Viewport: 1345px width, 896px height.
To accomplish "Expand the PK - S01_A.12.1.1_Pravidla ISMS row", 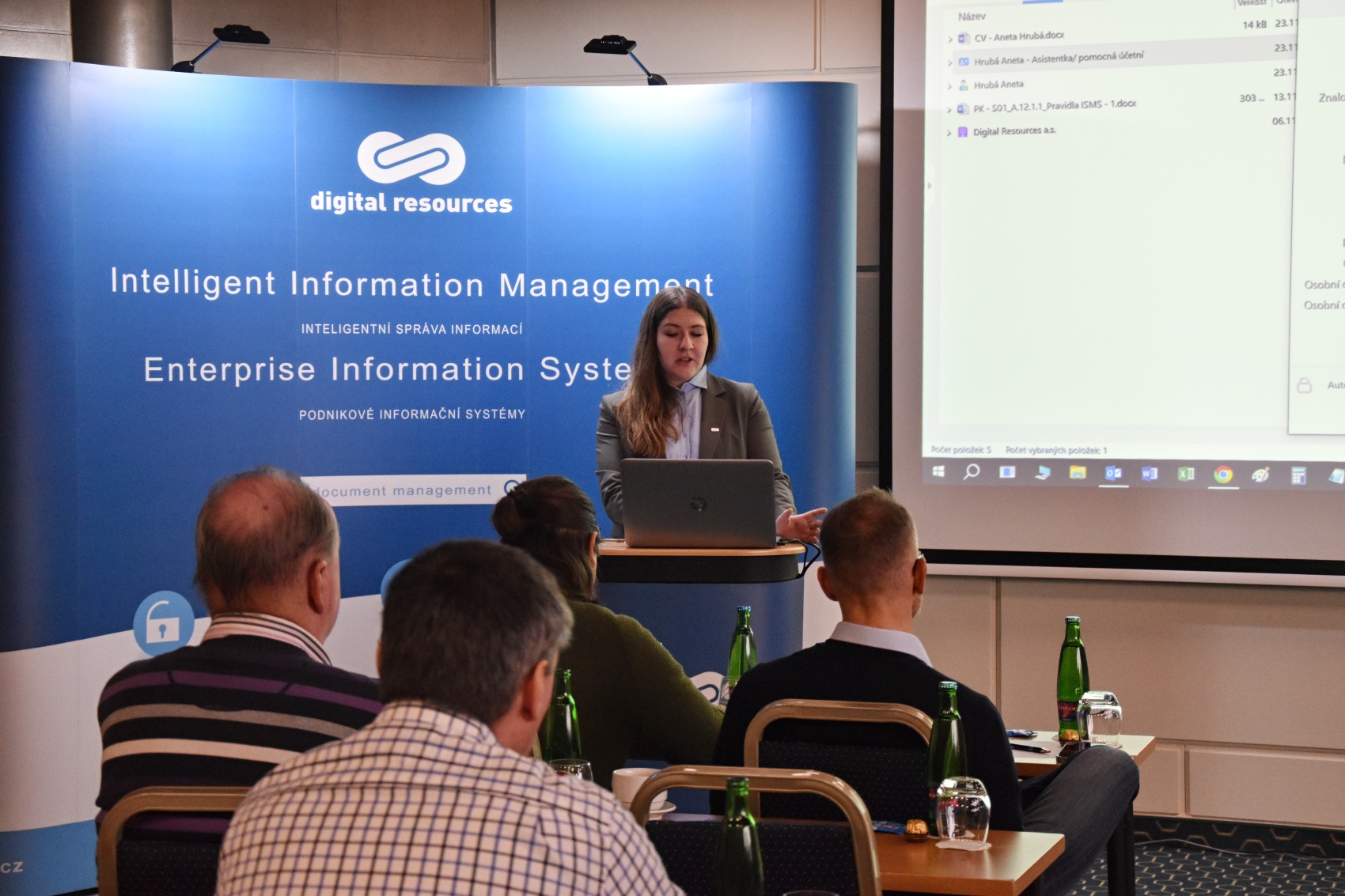I will [x=950, y=110].
